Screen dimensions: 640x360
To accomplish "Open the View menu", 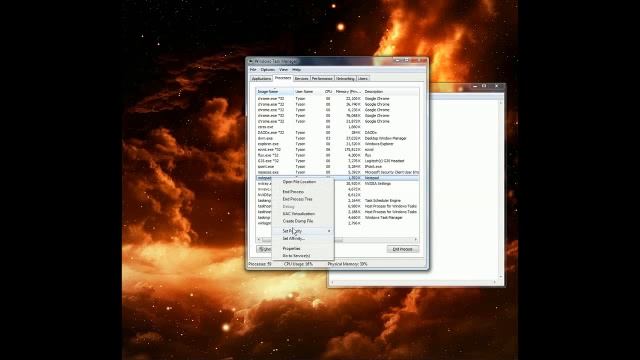I will (283, 70).
